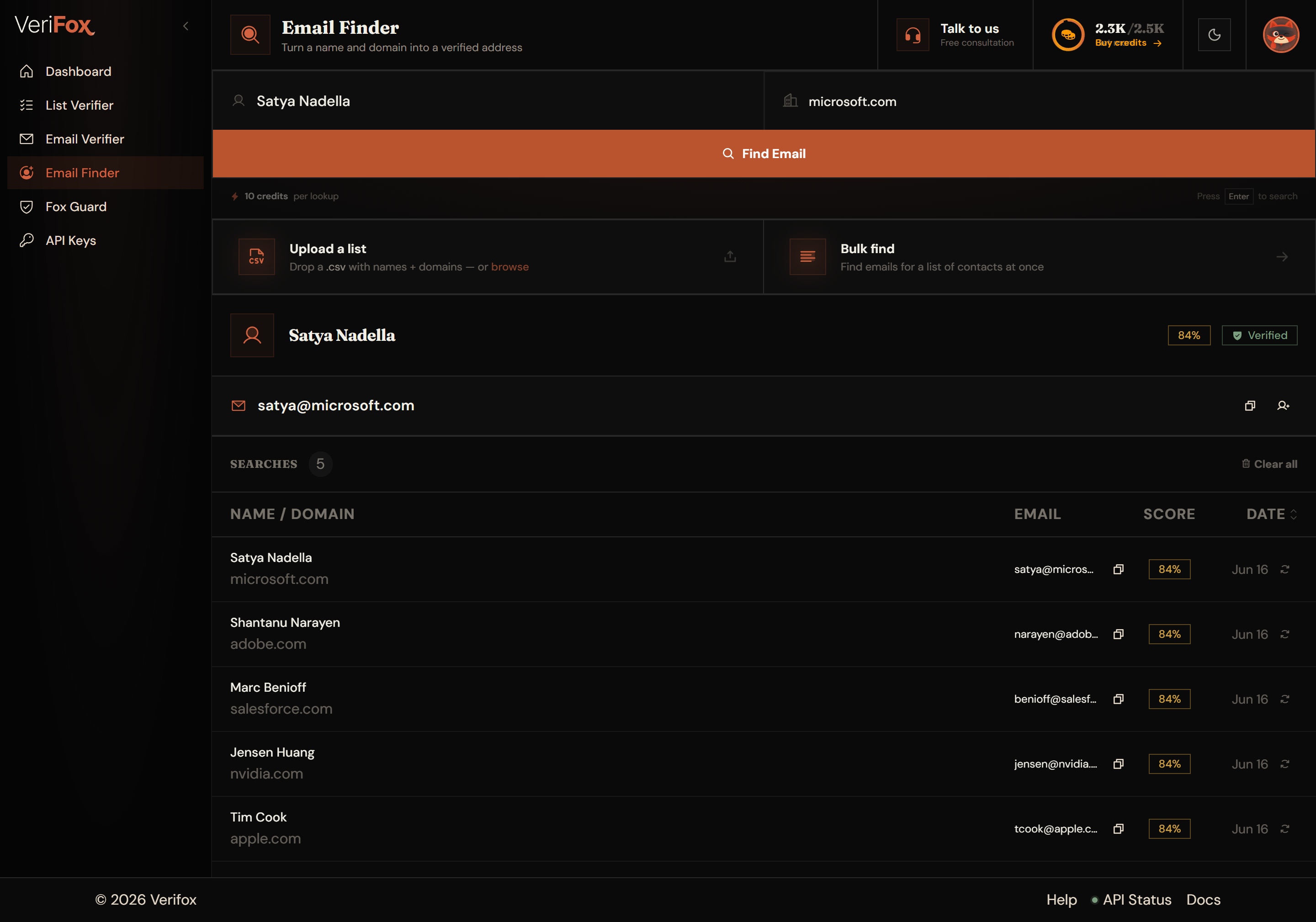Click the 84% score in result header

coord(1189,335)
